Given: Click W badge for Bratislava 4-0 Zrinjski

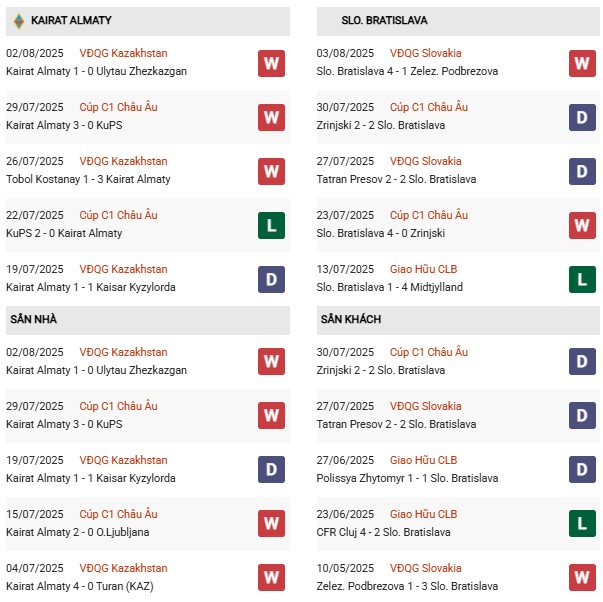Looking at the screenshot, I should (x=583, y=225).
